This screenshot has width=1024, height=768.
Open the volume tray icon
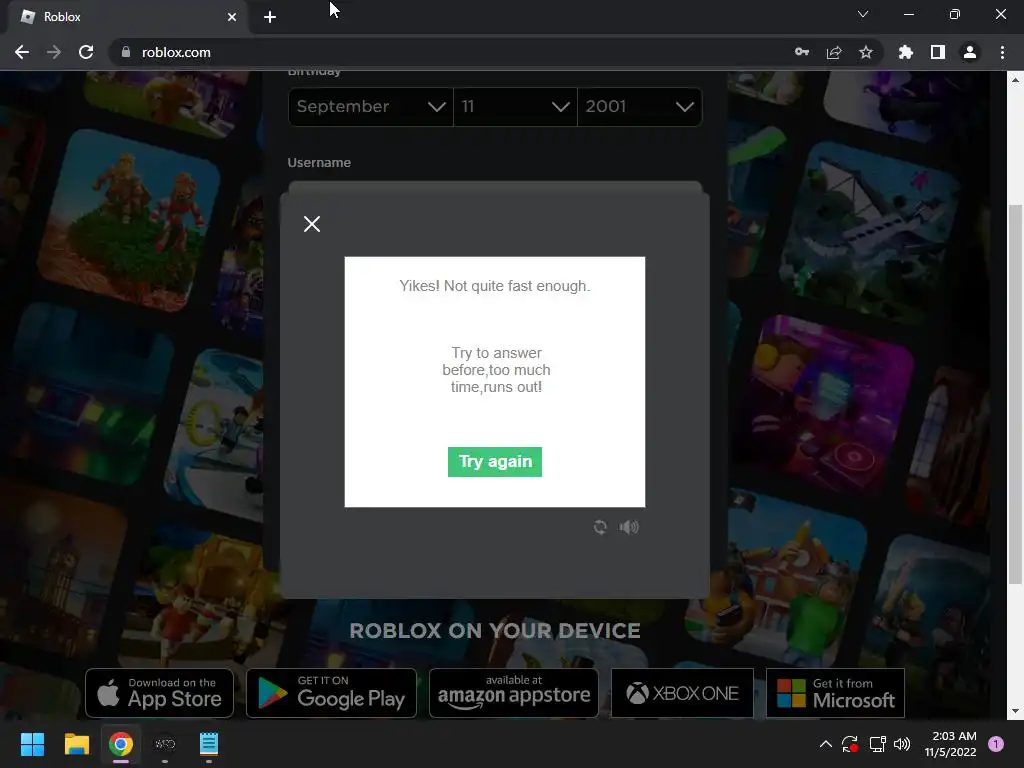902,744
